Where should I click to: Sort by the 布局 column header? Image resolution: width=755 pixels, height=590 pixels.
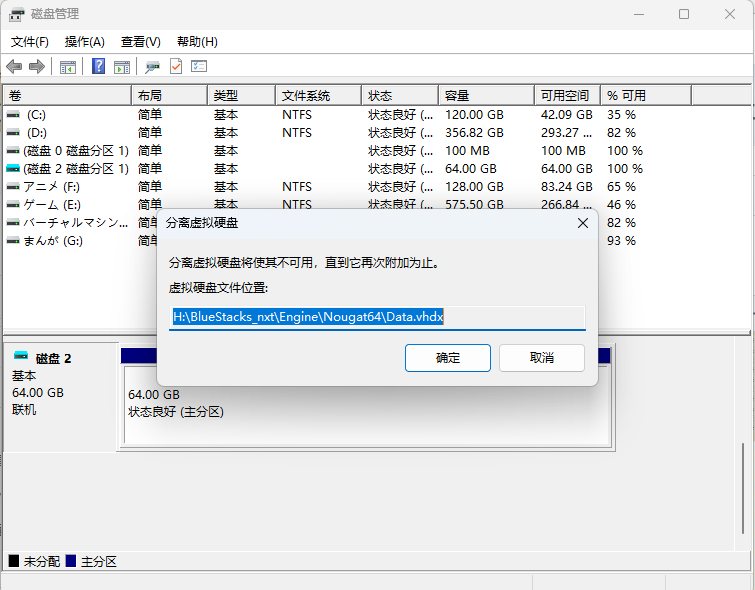coord(169,96)
